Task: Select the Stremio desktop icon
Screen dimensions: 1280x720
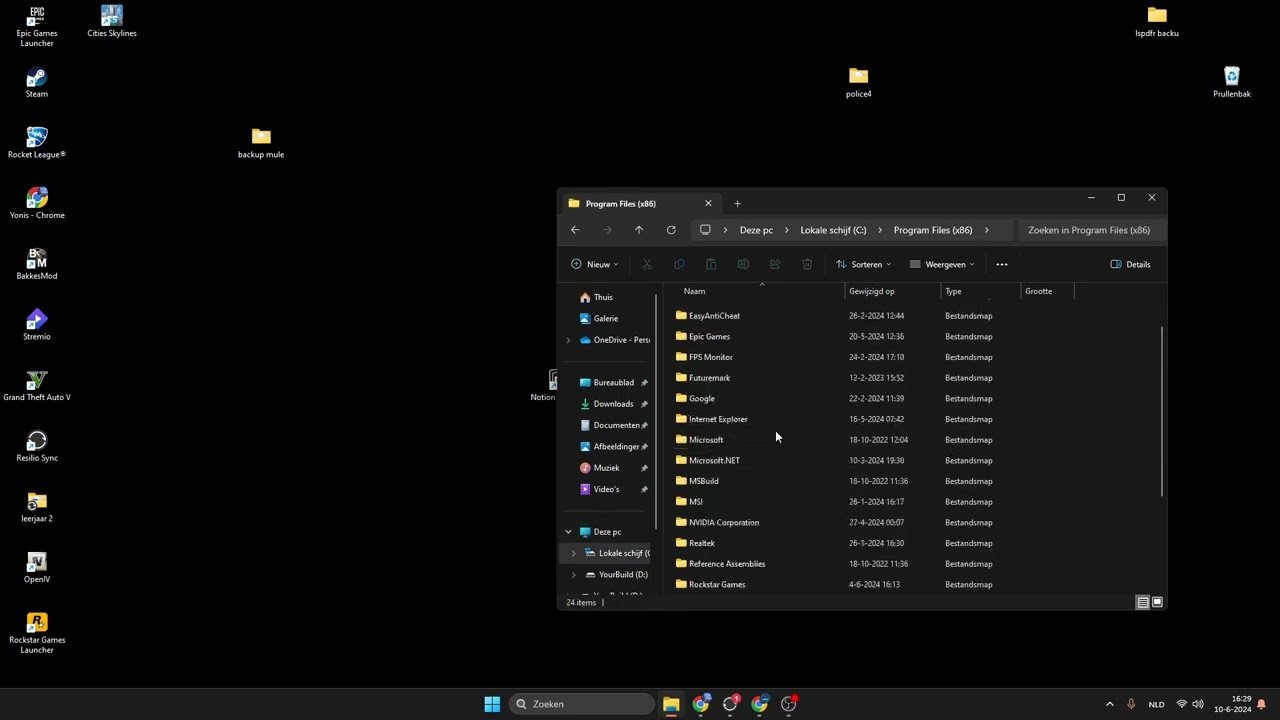Action: point(37,325)
